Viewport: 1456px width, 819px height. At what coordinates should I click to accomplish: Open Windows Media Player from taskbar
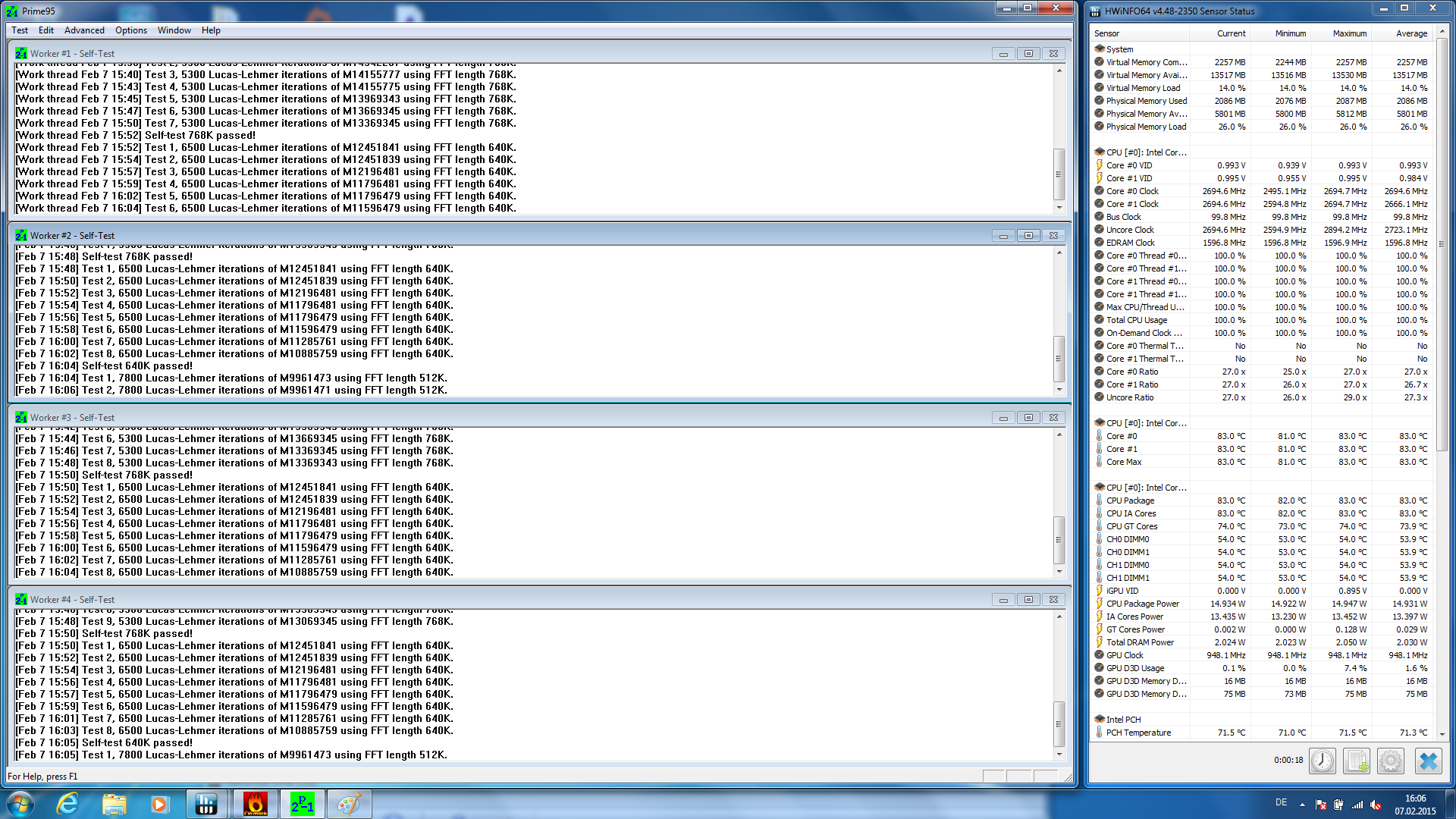[x=159, y=804]
